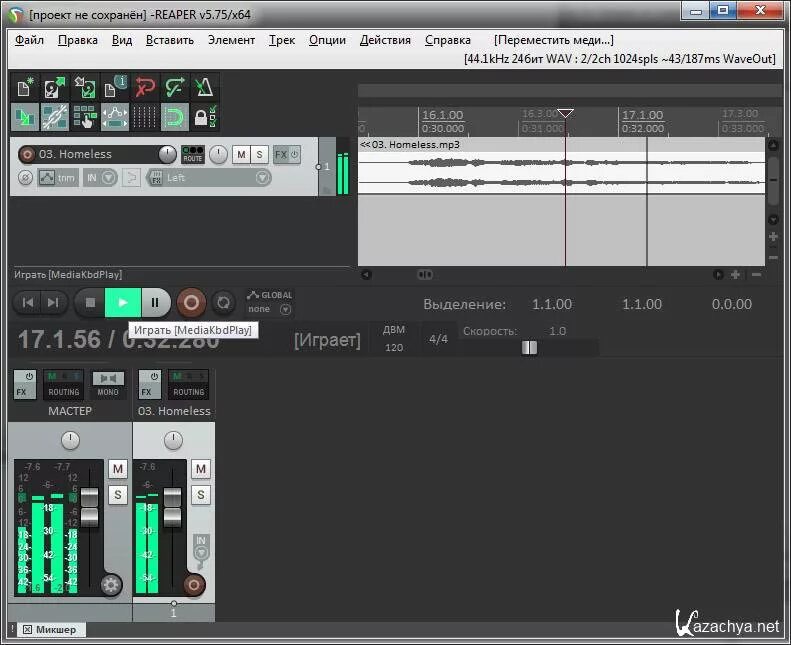Click the Open project toolbar icon
The height and width of the screenshot is (645, 791).
[x=54, y=88]
